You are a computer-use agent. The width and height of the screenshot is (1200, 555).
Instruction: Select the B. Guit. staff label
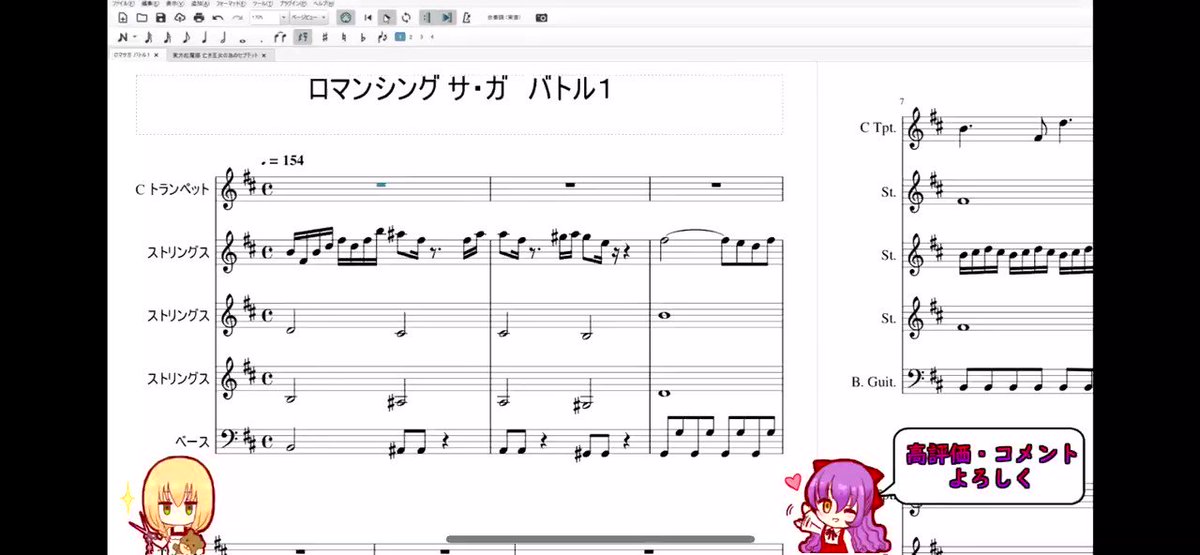pyautogui.click(x=873, y=381)
